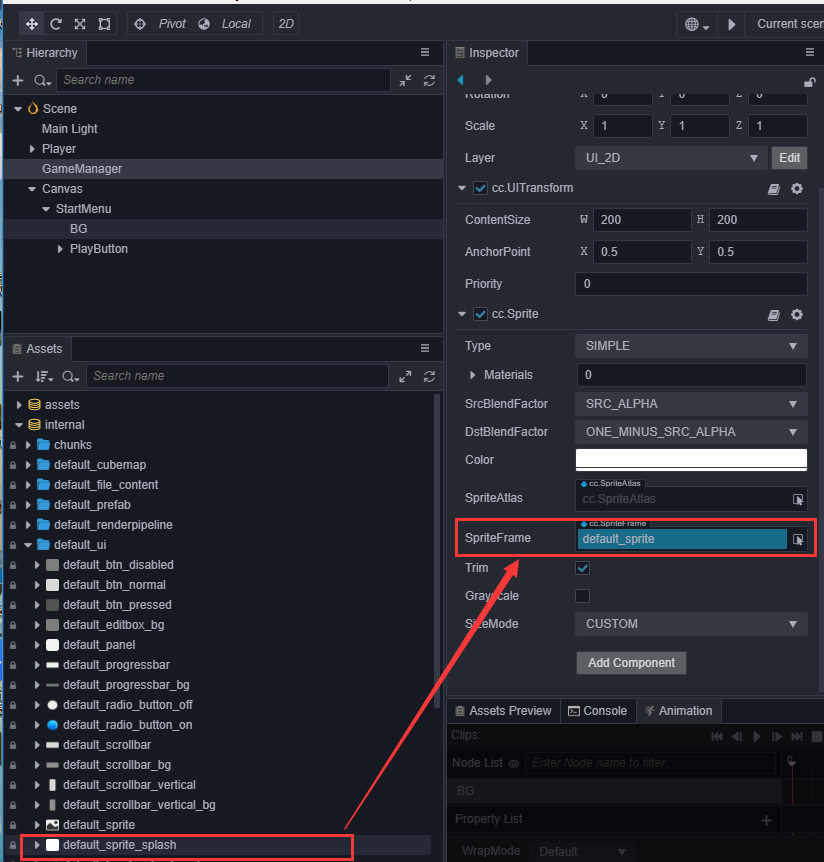Viewport: 824px width, 862px height.
Task: Expand the Player node
Action: tap(32, 149)
